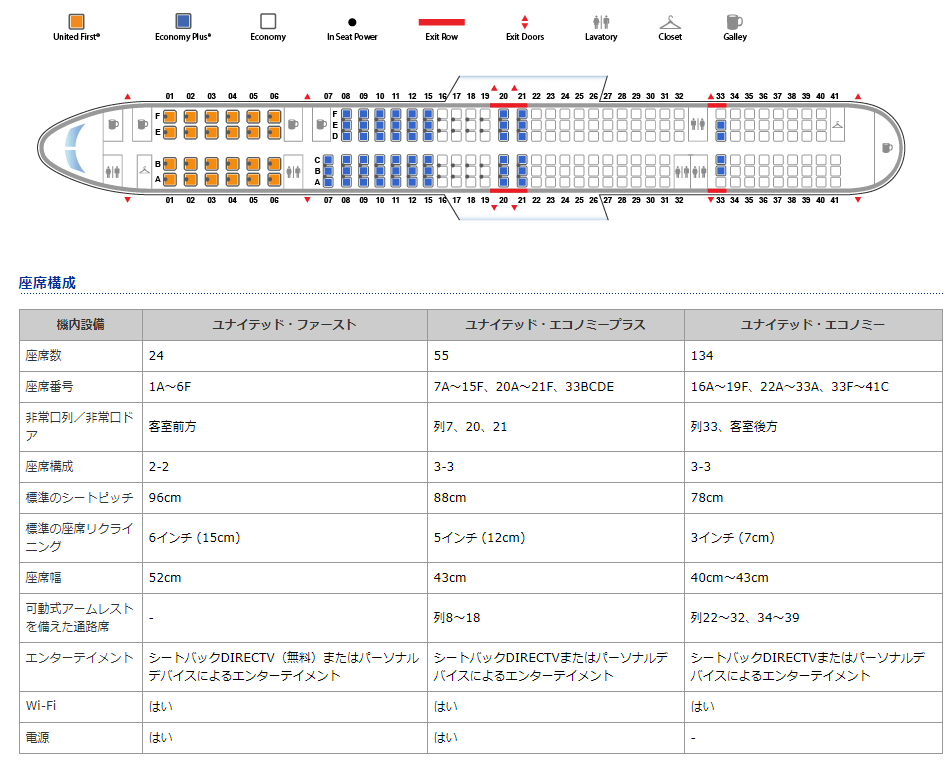Click the Galley cup icon in legend
Image resolution: width=952 pixels, height=768 pixels.
[734, 21]
